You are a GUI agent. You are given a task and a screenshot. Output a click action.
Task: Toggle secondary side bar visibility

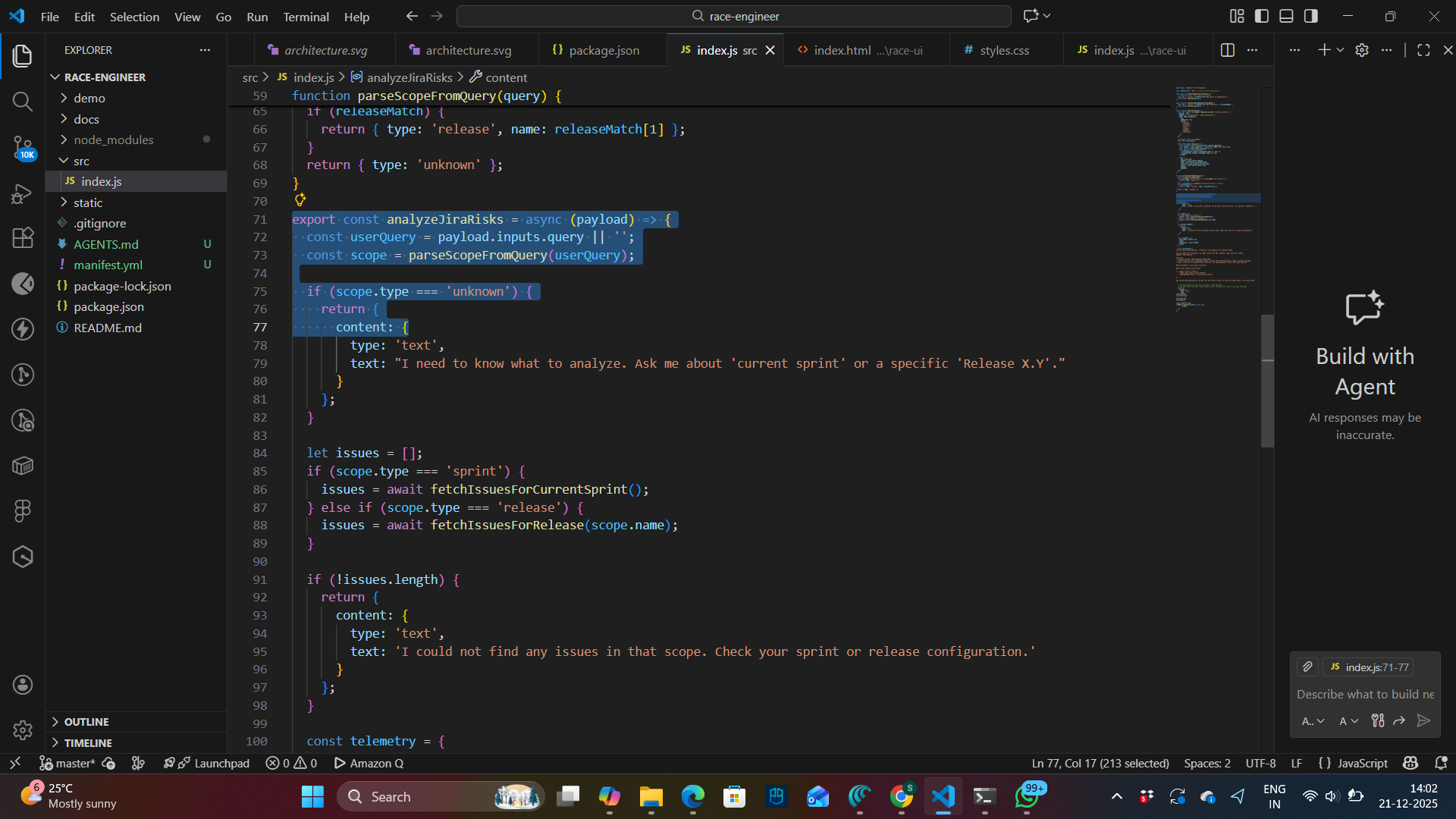coord(1311,16)
